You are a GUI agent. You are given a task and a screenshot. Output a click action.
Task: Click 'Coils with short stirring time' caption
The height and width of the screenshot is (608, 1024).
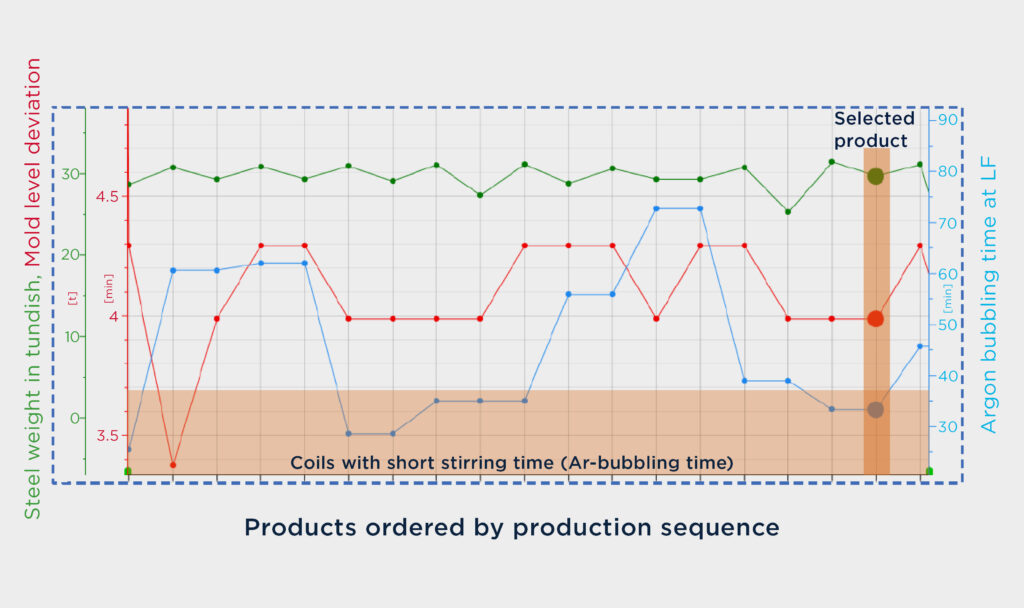(x=511, y=462)
